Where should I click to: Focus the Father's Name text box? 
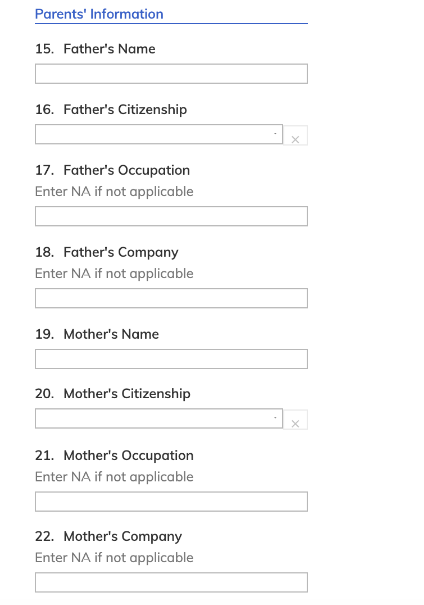pyautogui.click(x=171, y=74)
